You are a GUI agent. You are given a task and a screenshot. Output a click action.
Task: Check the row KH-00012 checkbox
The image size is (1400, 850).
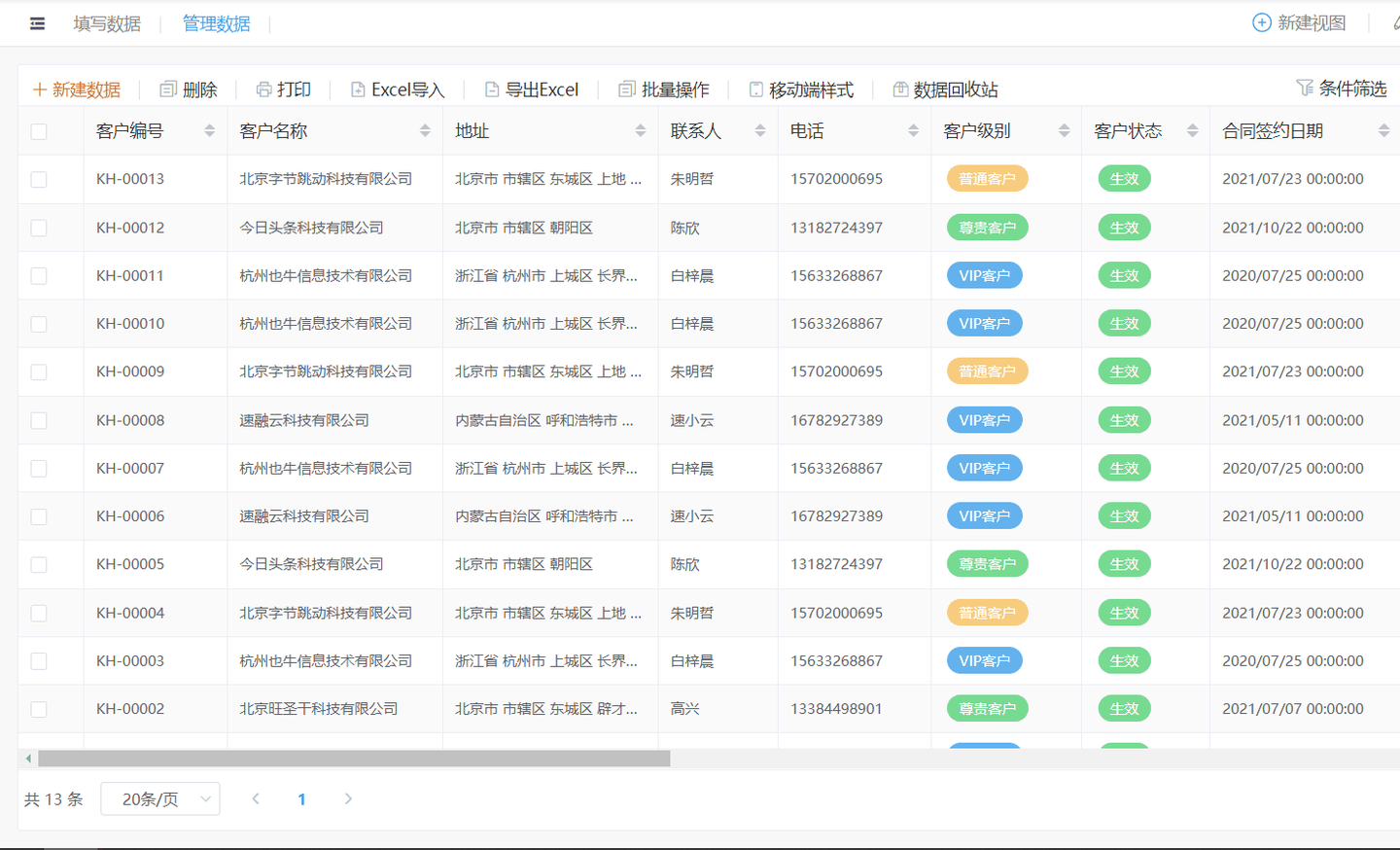pyautogui.click(x=39, y=228)
